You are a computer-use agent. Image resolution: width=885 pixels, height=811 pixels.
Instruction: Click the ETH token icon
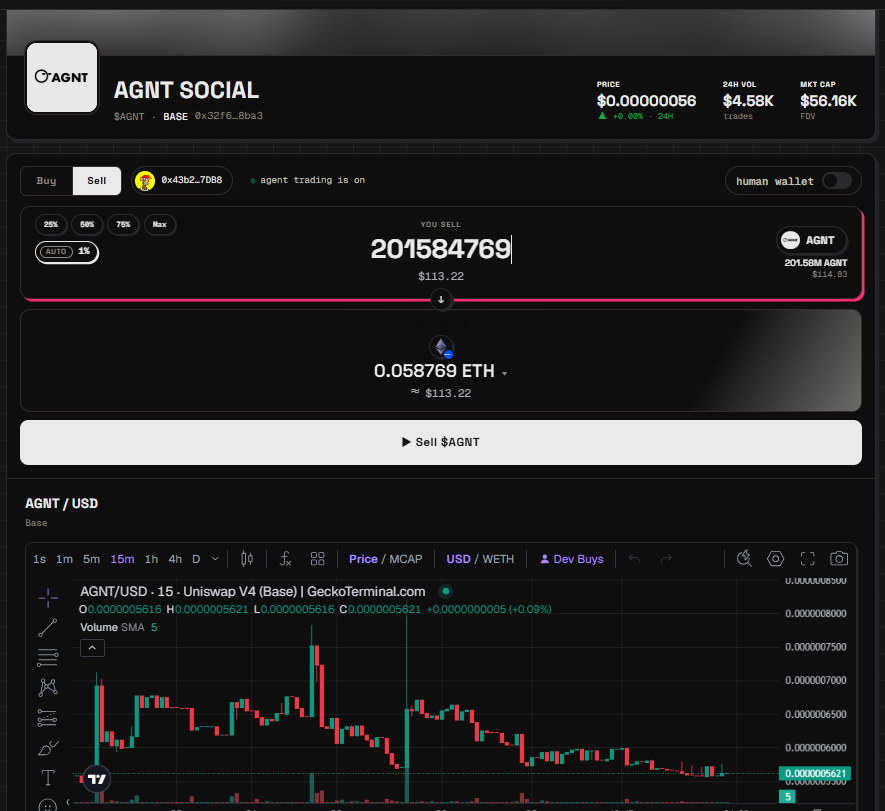[x=441, y=347]
